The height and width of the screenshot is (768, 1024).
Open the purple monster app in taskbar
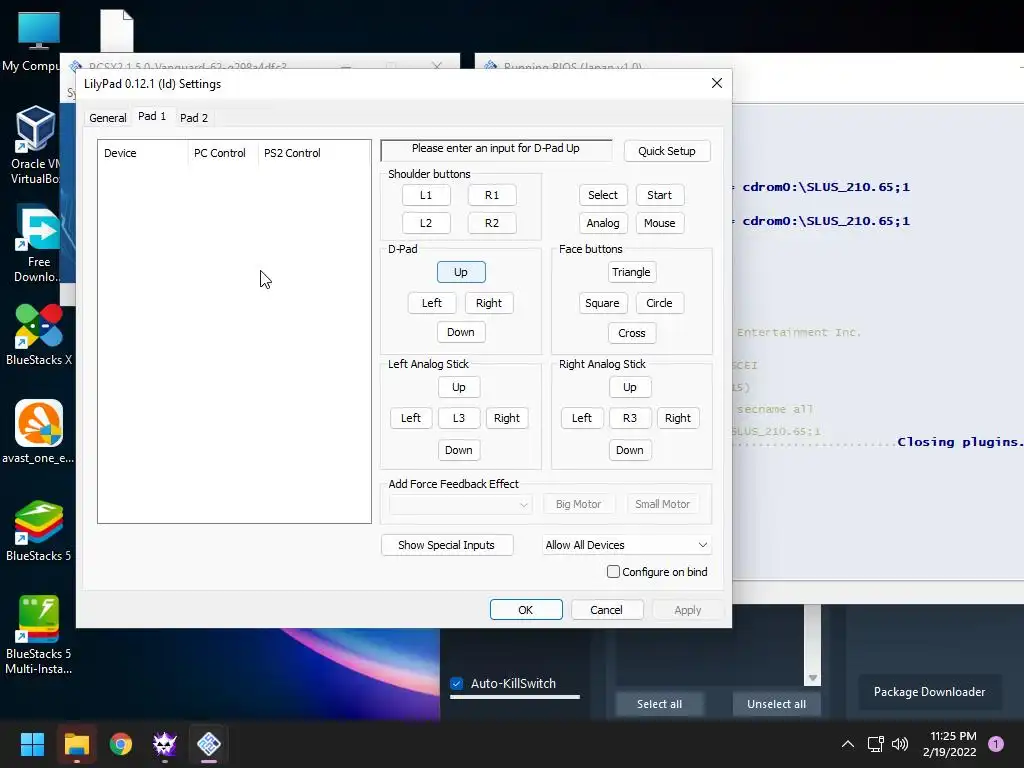[165, 744]
